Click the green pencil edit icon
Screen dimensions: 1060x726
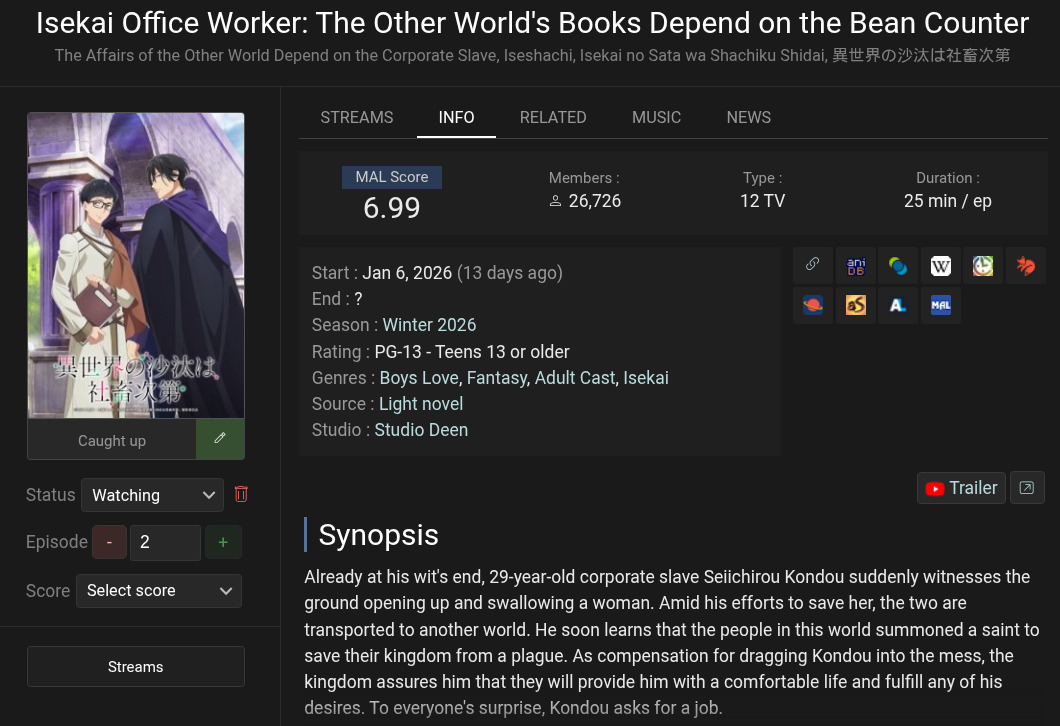pyautogui.click(x=220, y=439)
